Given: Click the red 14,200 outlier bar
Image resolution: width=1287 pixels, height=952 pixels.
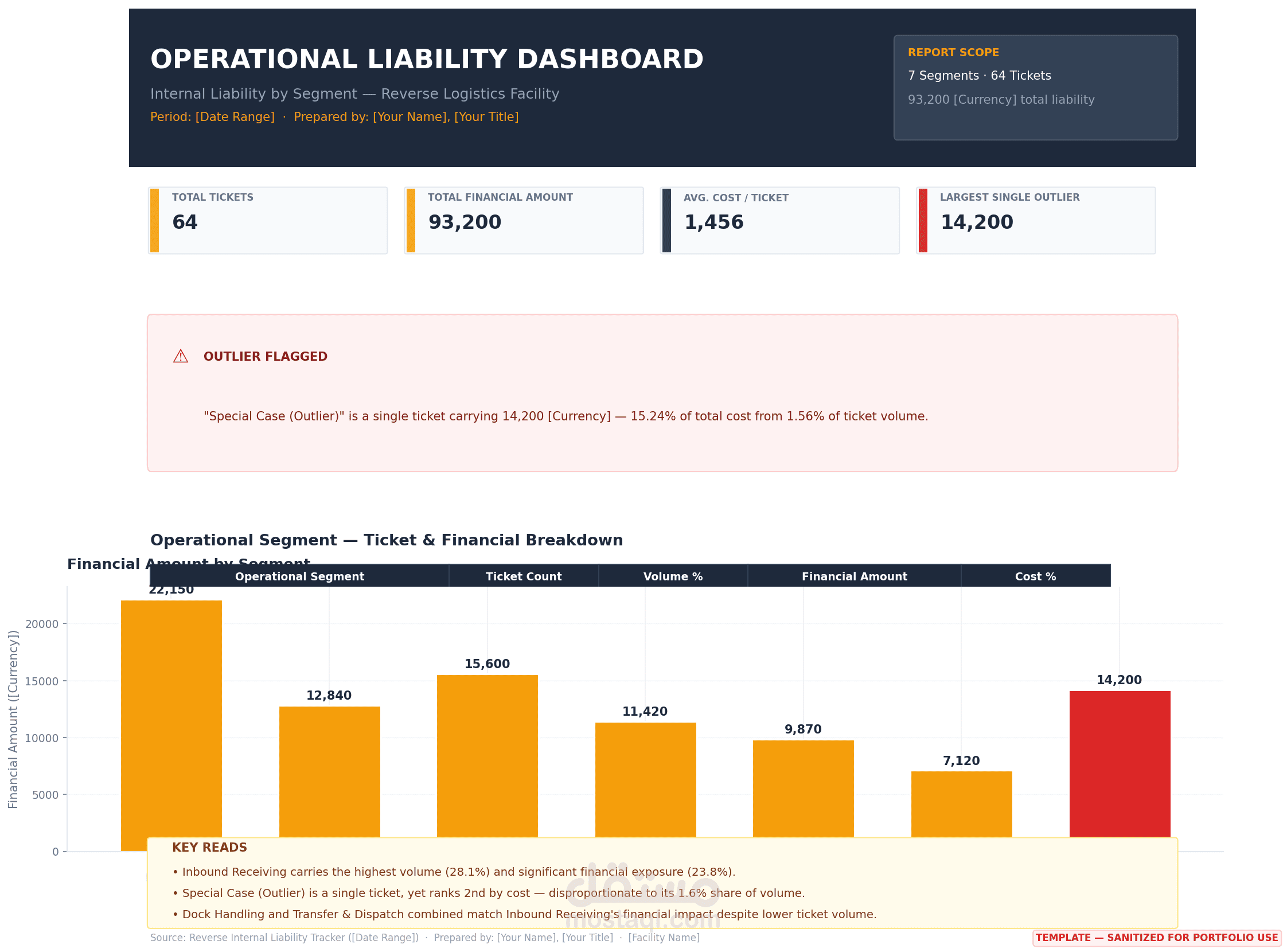Looking at the screenshot, I should click(x=1120, y=764).
